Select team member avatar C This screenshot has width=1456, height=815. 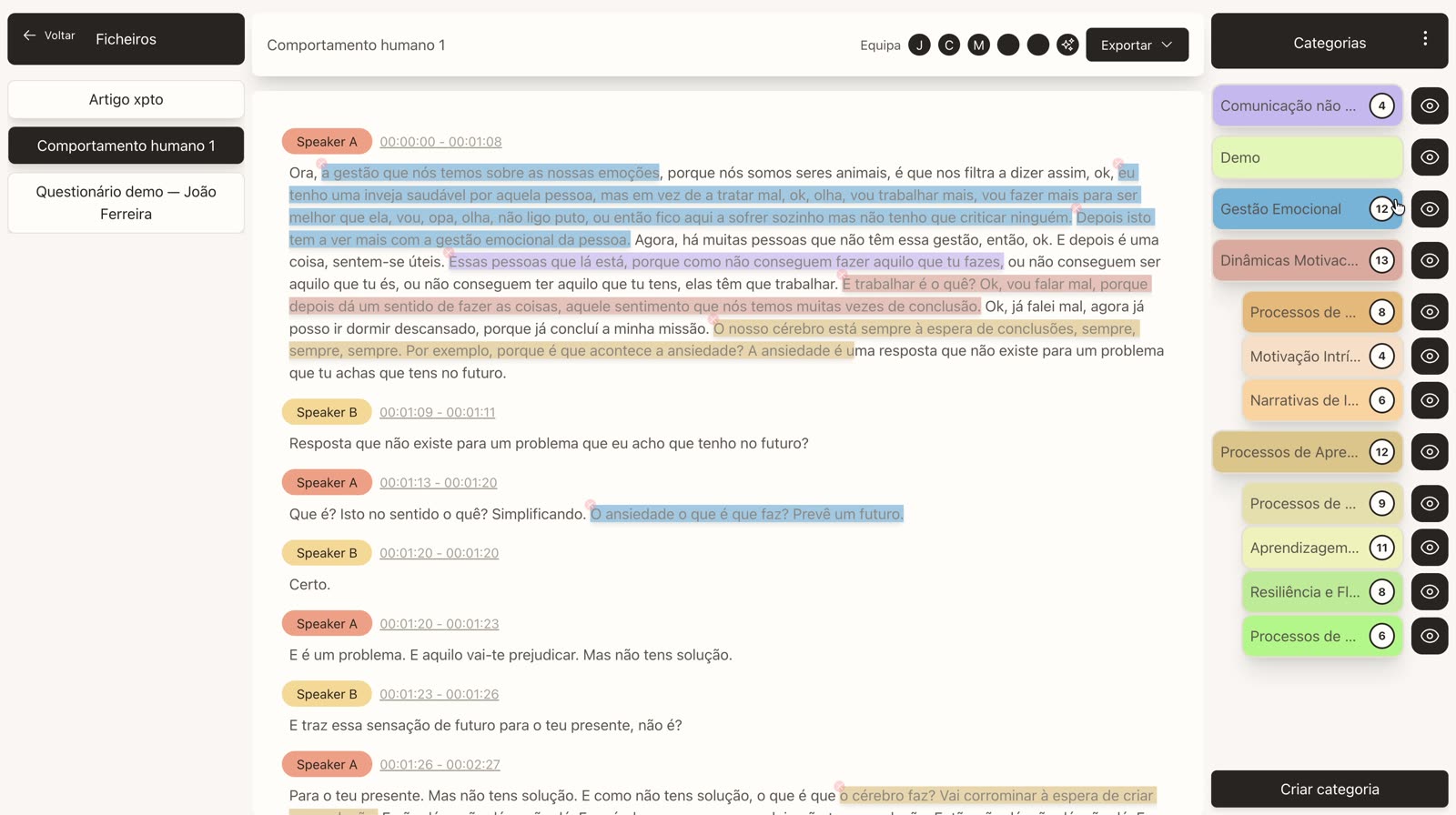click(x=949, y=45)
